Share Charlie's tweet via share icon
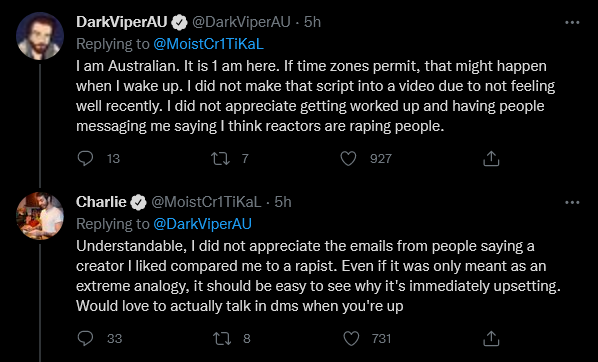Image resolution: width=598 pixels, height=362 pixels. 491,338
